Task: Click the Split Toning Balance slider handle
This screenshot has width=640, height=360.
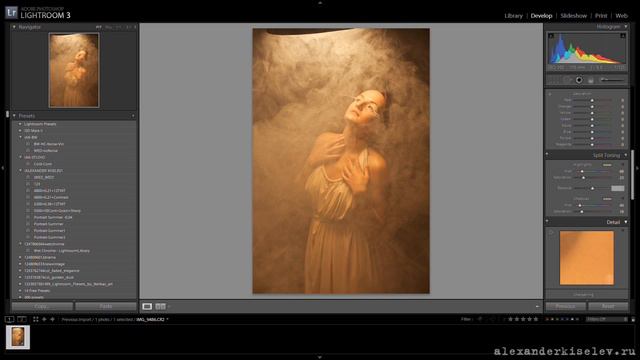Action: pos(593,188)
